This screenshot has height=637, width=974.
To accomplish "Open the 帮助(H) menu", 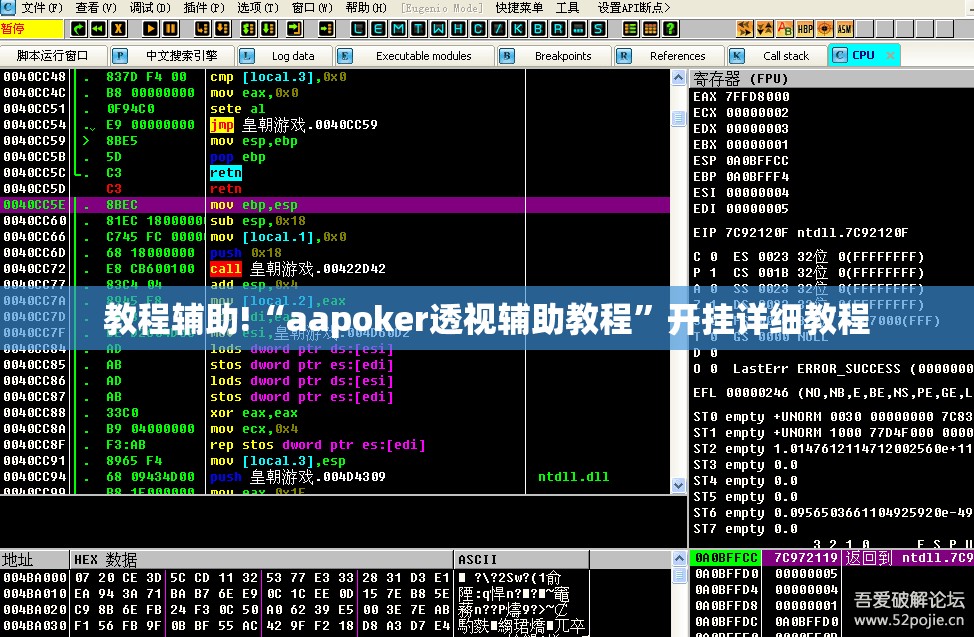I will 366,8.
